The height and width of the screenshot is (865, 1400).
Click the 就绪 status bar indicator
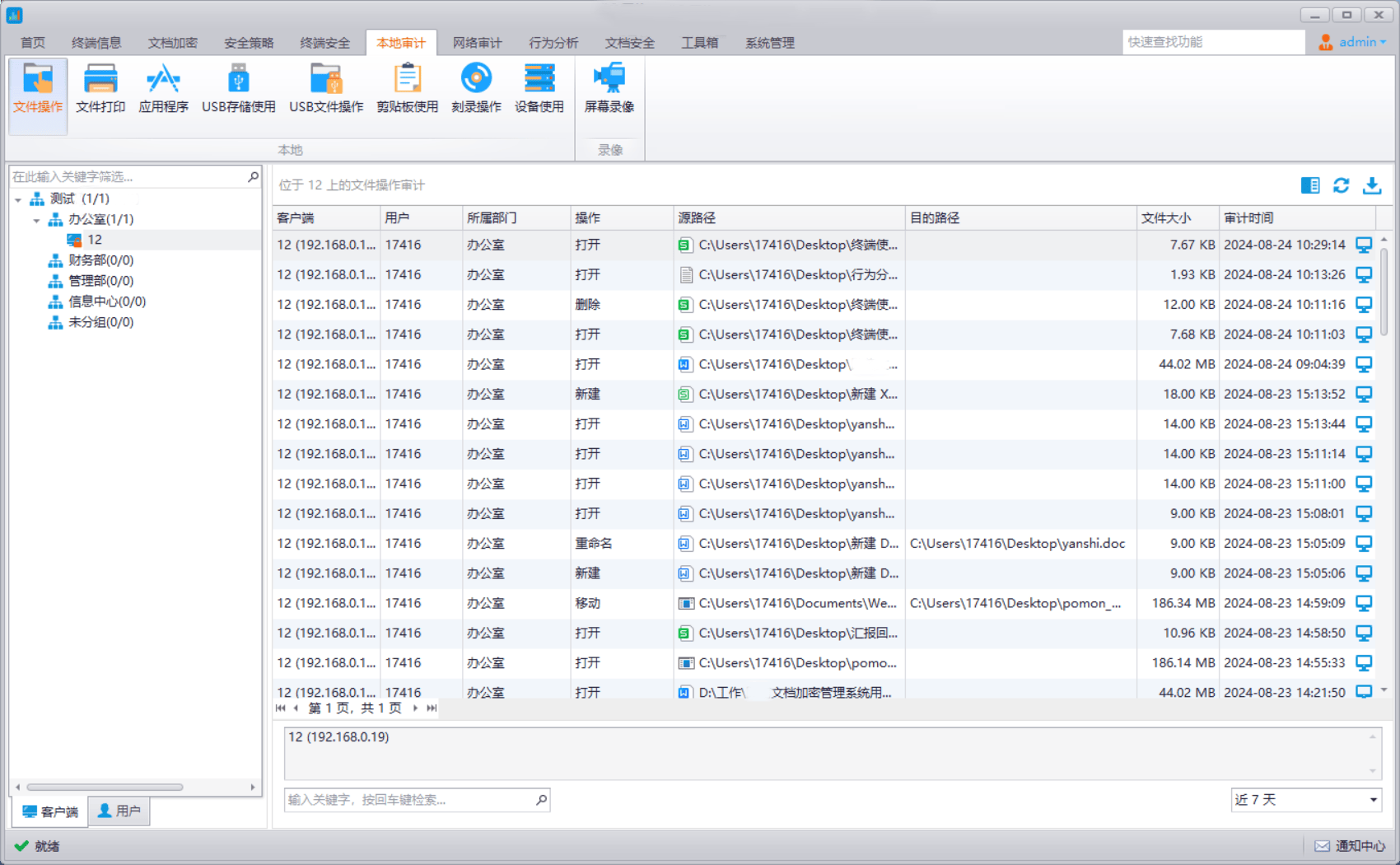[37, 846]
